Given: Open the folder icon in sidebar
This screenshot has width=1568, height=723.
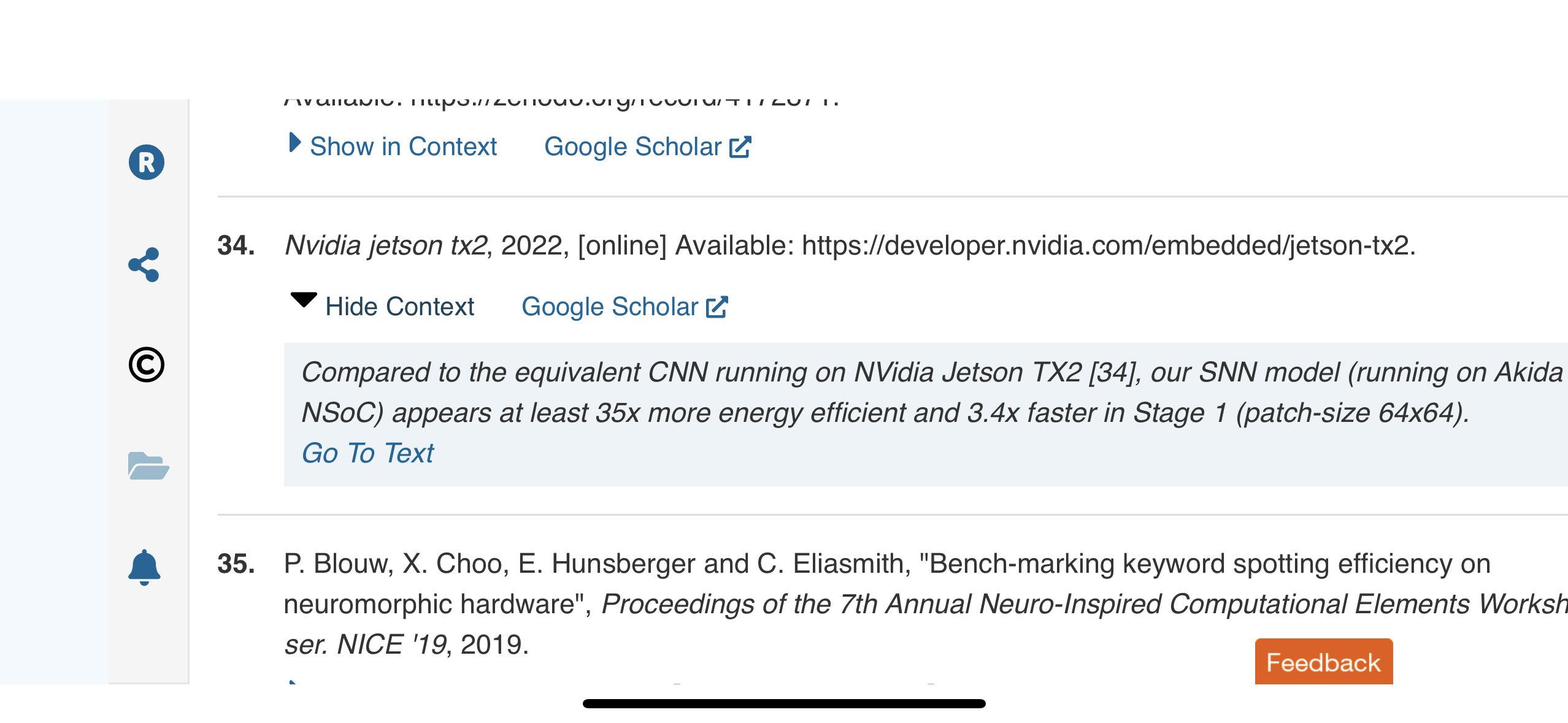Looking at the screenshot, I should (x=148, y=465).
